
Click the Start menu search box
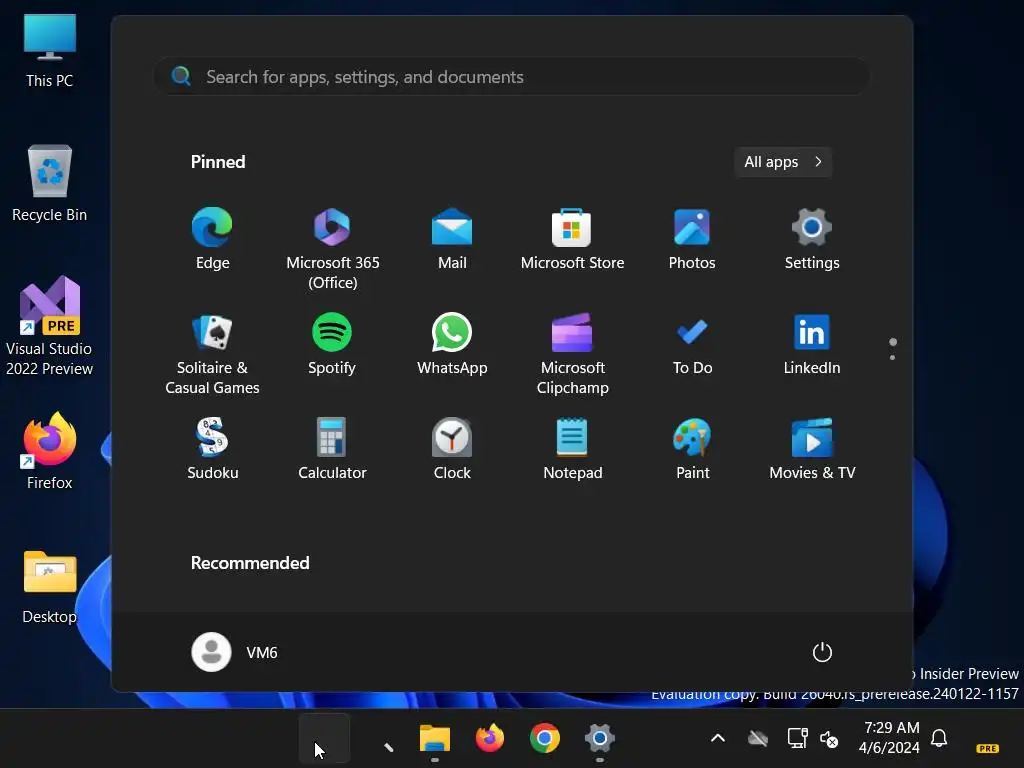click(511, 77)
